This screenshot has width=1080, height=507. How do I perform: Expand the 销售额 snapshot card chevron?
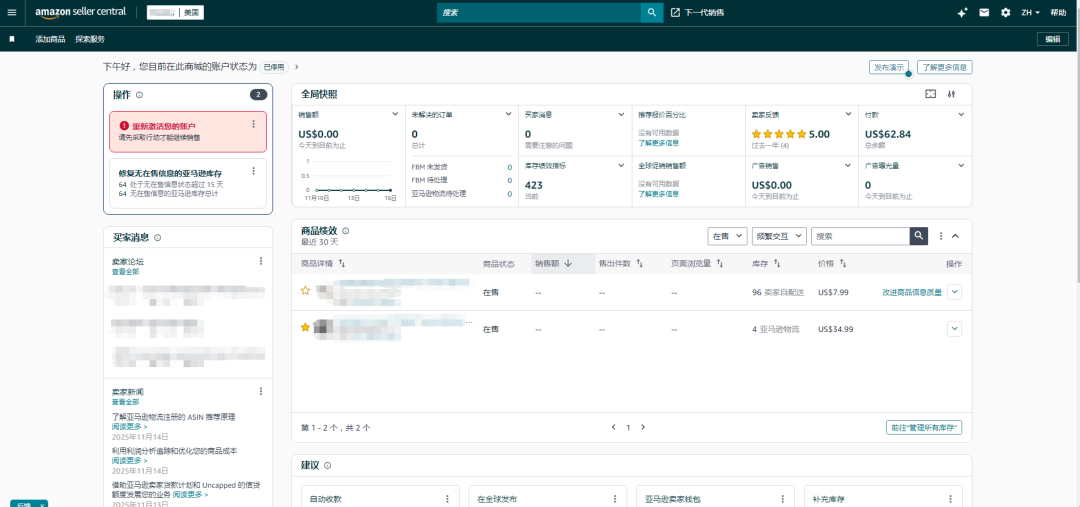tap(395, 114)
